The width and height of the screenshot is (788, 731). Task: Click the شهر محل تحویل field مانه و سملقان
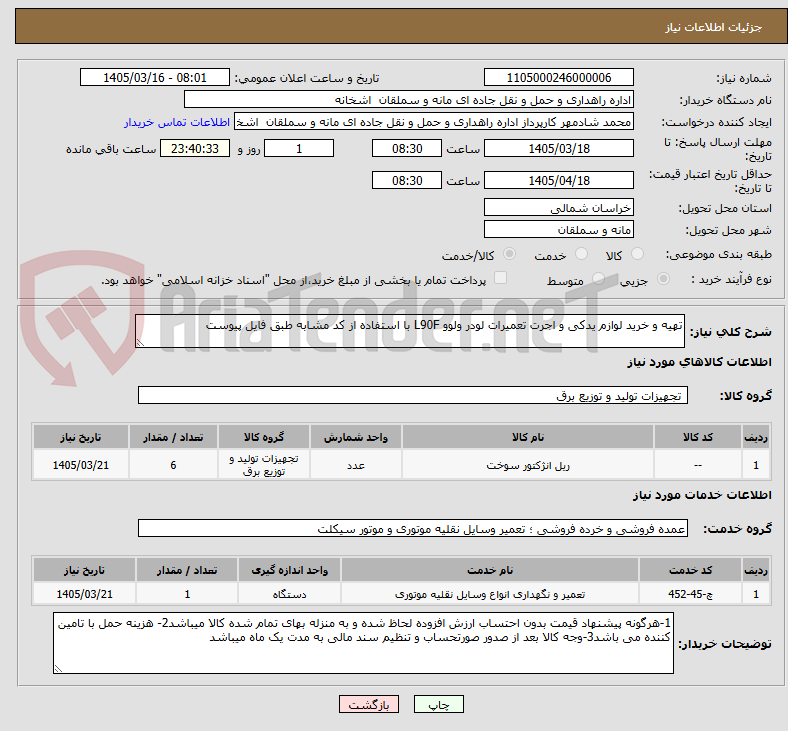[558, 230]
